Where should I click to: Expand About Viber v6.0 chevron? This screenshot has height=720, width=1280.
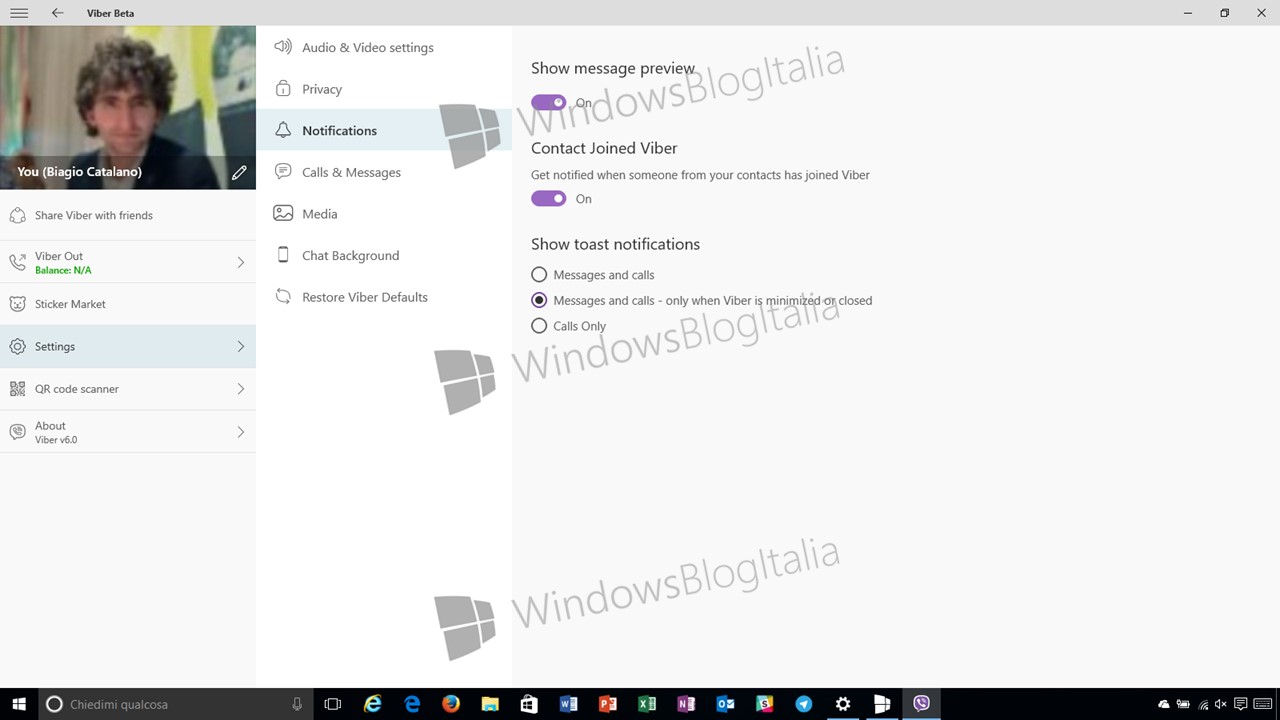coord(241,432)
